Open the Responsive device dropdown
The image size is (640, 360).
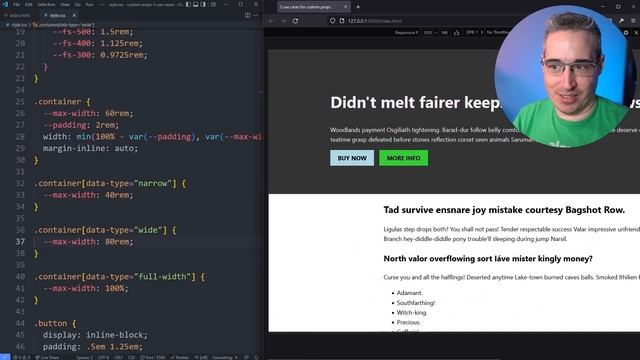pyautogui.click(x=406, y=33)
